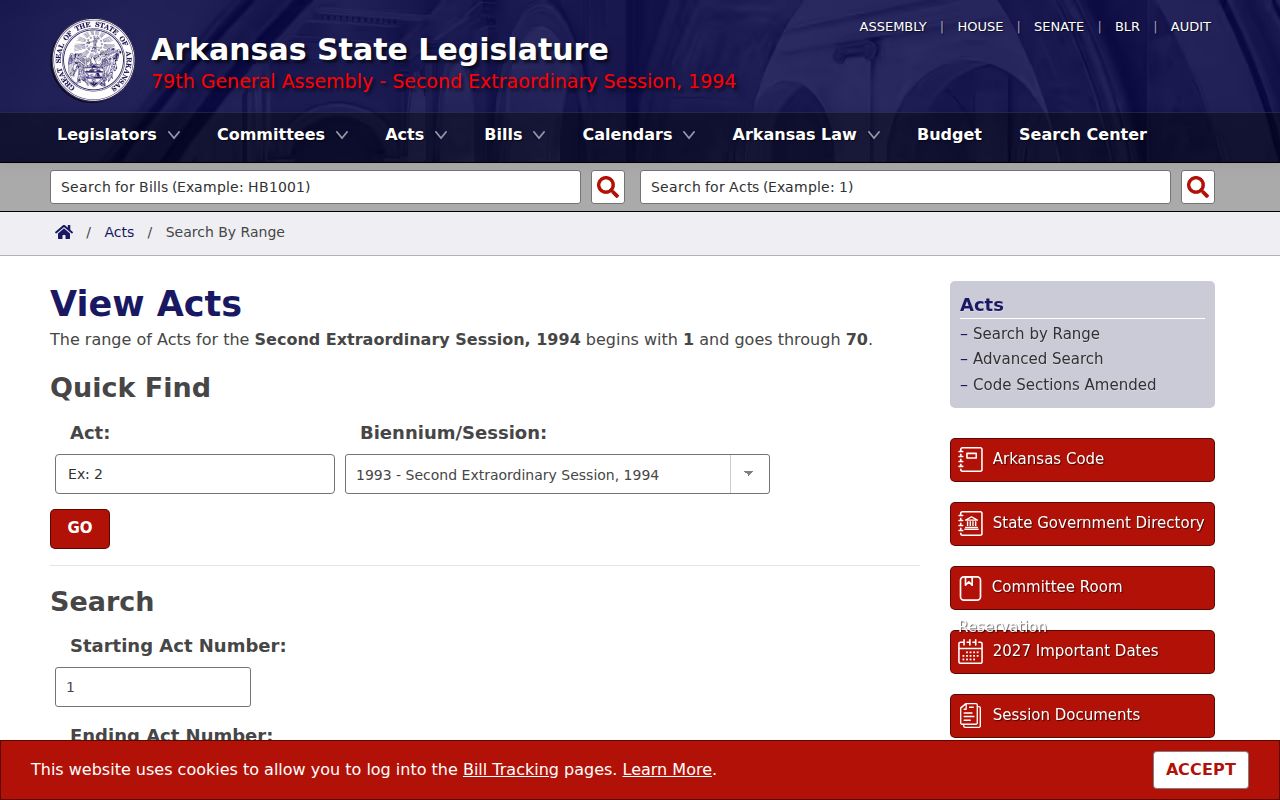Viewport: 1280px width, 800px height.
Task: Click the acts search magnifier button
Action: point(1198,187)
